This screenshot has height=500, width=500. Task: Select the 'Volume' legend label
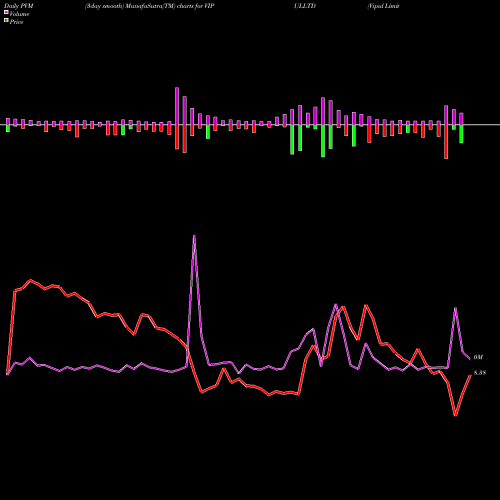coord(19,14)
